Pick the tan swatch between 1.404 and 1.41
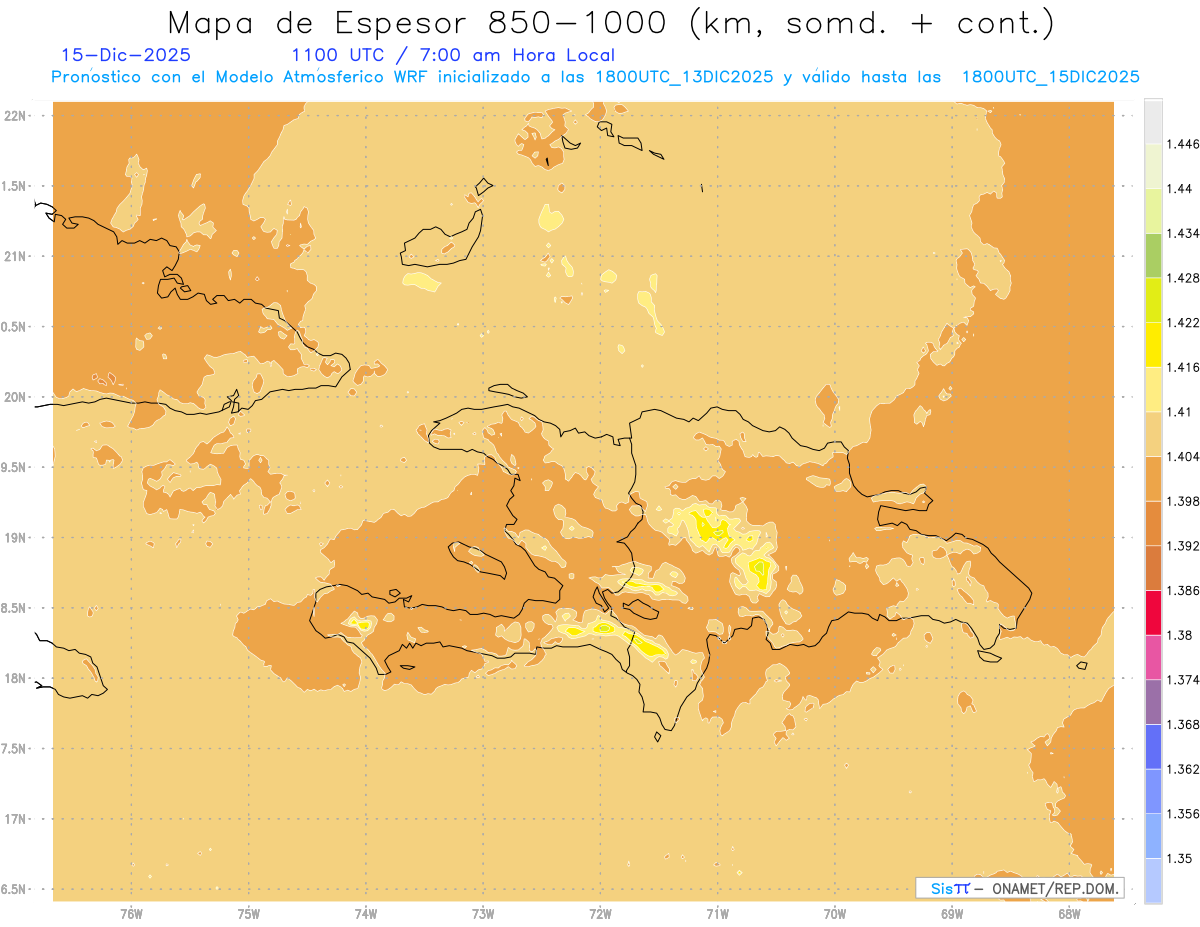 click(x=1153, y=434)
